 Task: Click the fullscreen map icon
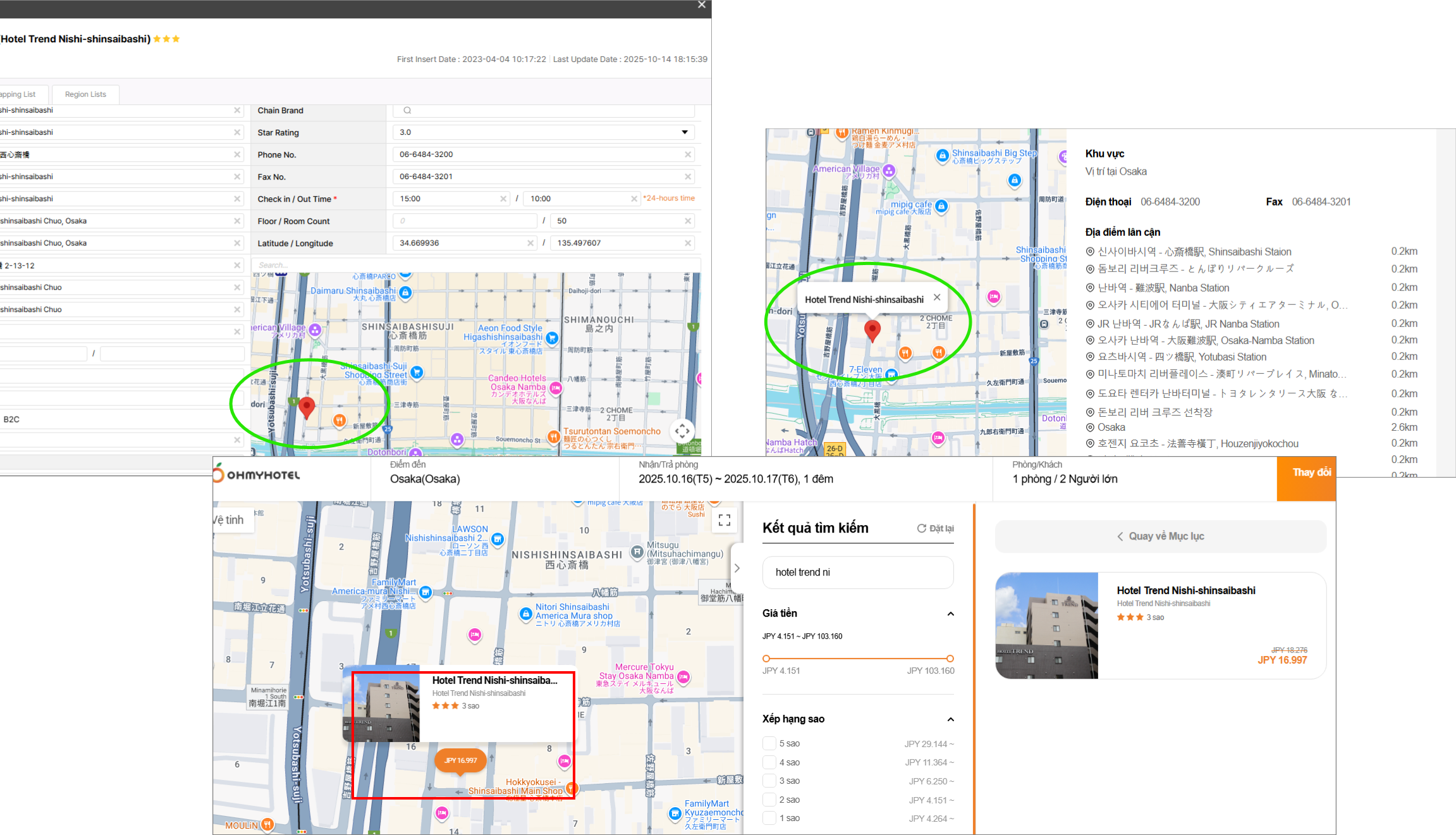(x=725, y=520)
